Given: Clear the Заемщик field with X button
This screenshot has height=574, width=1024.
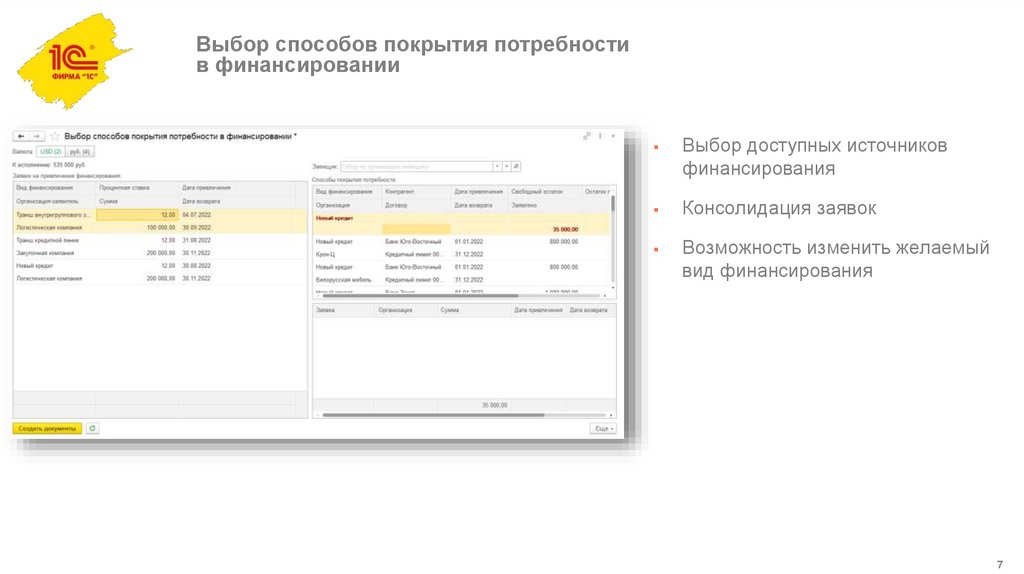Looking at the screenshot, I should tap(506, 167).
